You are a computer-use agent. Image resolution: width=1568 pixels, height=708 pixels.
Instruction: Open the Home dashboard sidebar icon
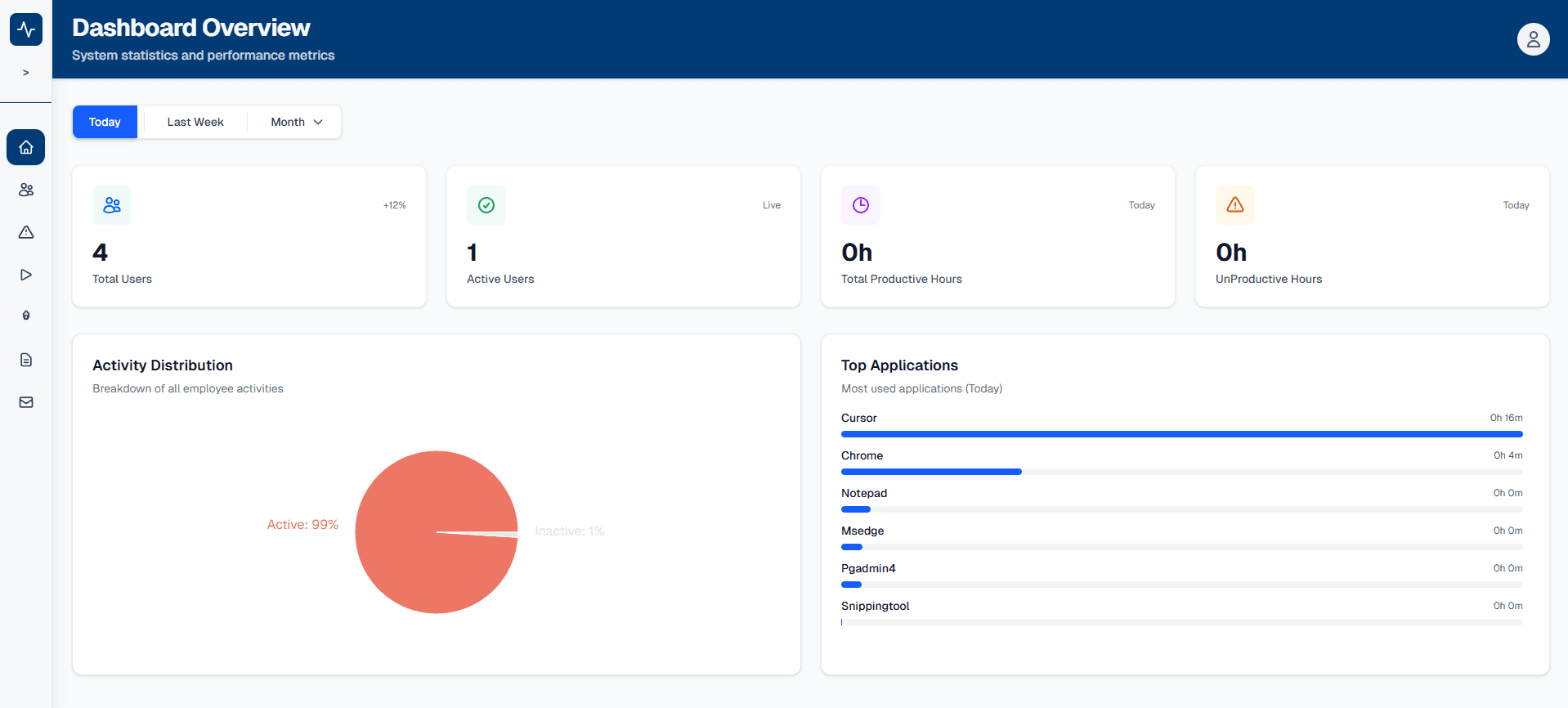point(26,147)
